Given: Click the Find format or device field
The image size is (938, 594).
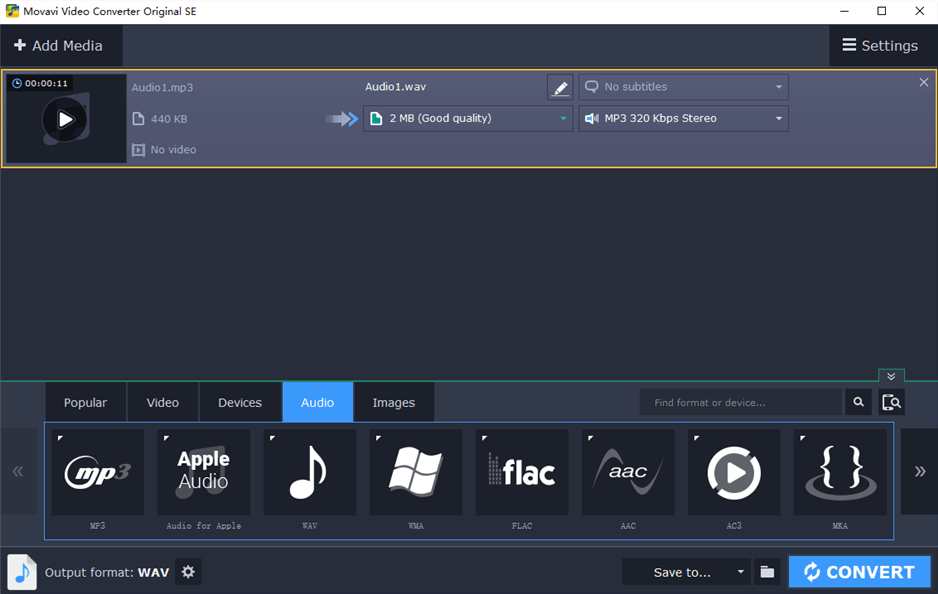Looking at the screenshot, I should pos(741,403).
